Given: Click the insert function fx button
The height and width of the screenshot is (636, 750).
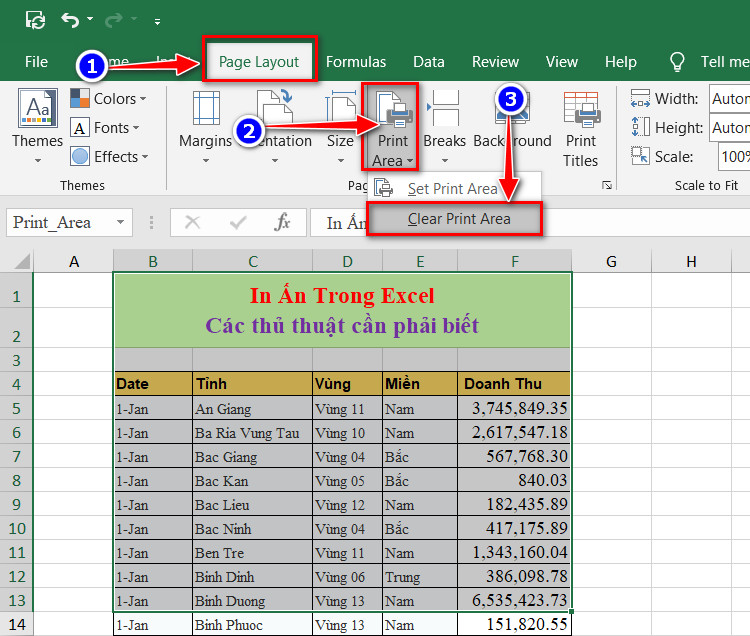Looking at the screenshot, I should pos(282,222).
